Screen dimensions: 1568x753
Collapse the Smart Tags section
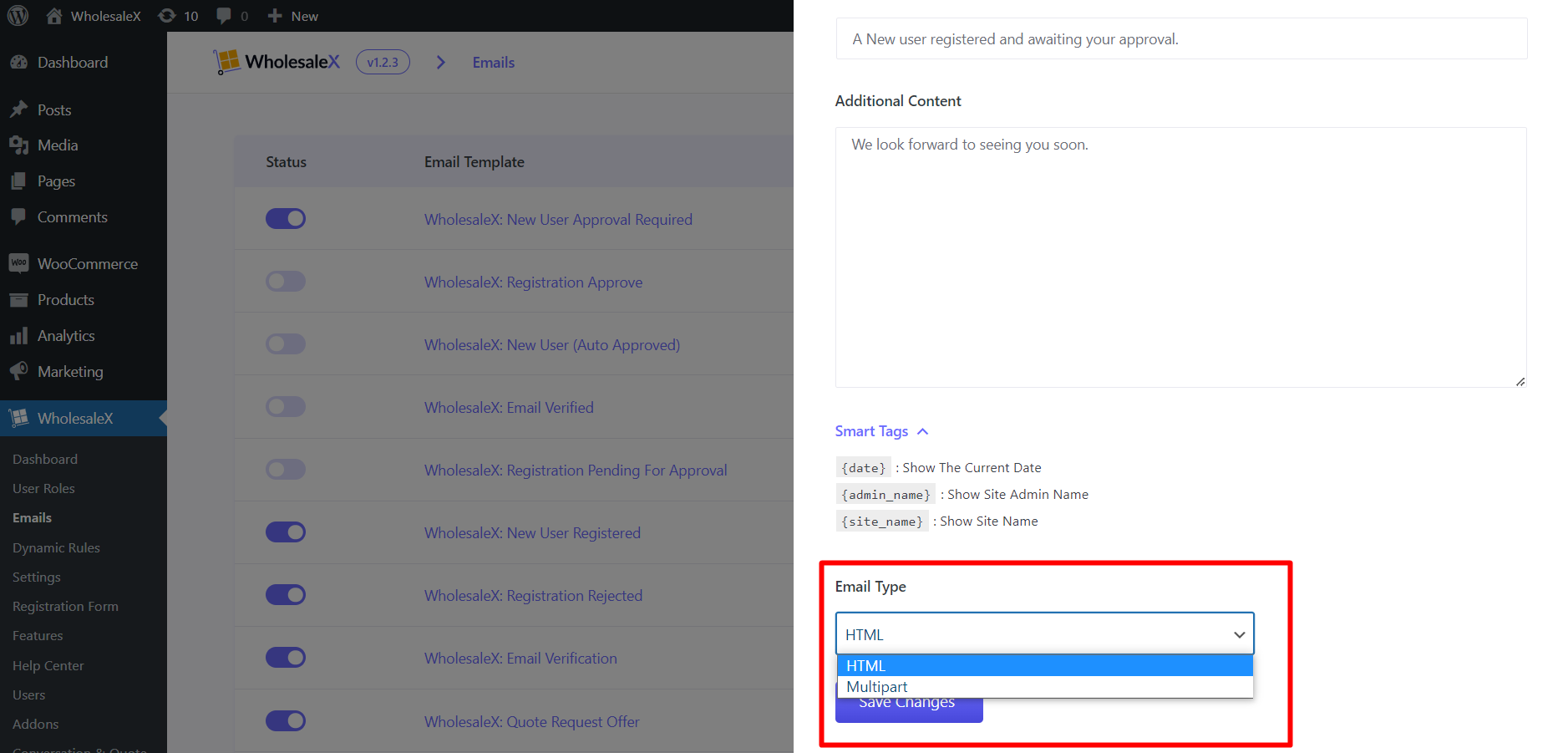coord(881,431)
